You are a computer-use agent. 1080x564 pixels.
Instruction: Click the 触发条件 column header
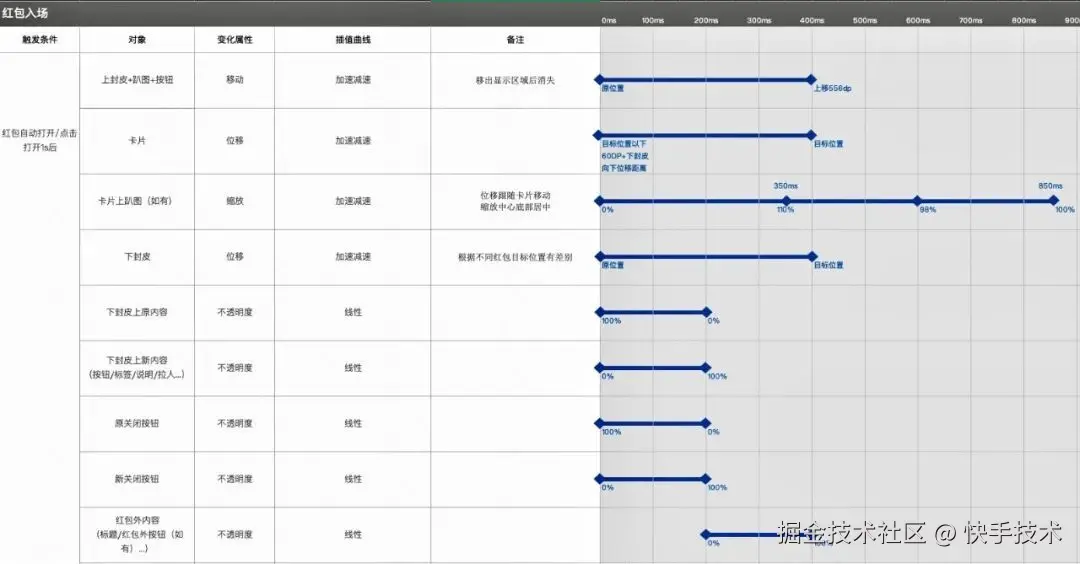pyautogui.click(x=40, y=40)
